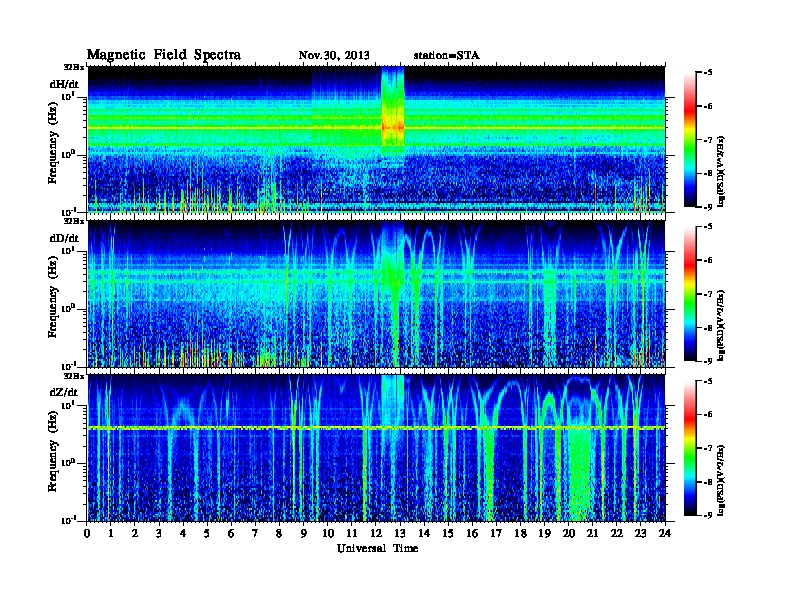Click hour 11 on the time axis
The image size is (792, 612).
tap(352, 534)
